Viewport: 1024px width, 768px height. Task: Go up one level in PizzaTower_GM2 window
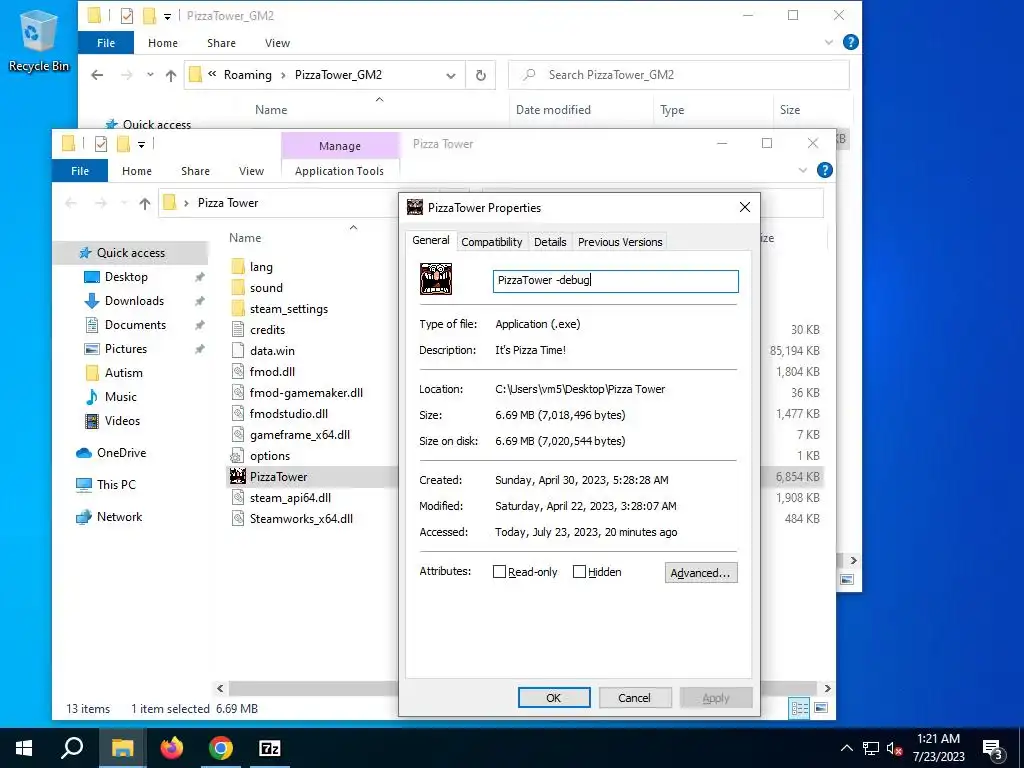click(171, 75)
